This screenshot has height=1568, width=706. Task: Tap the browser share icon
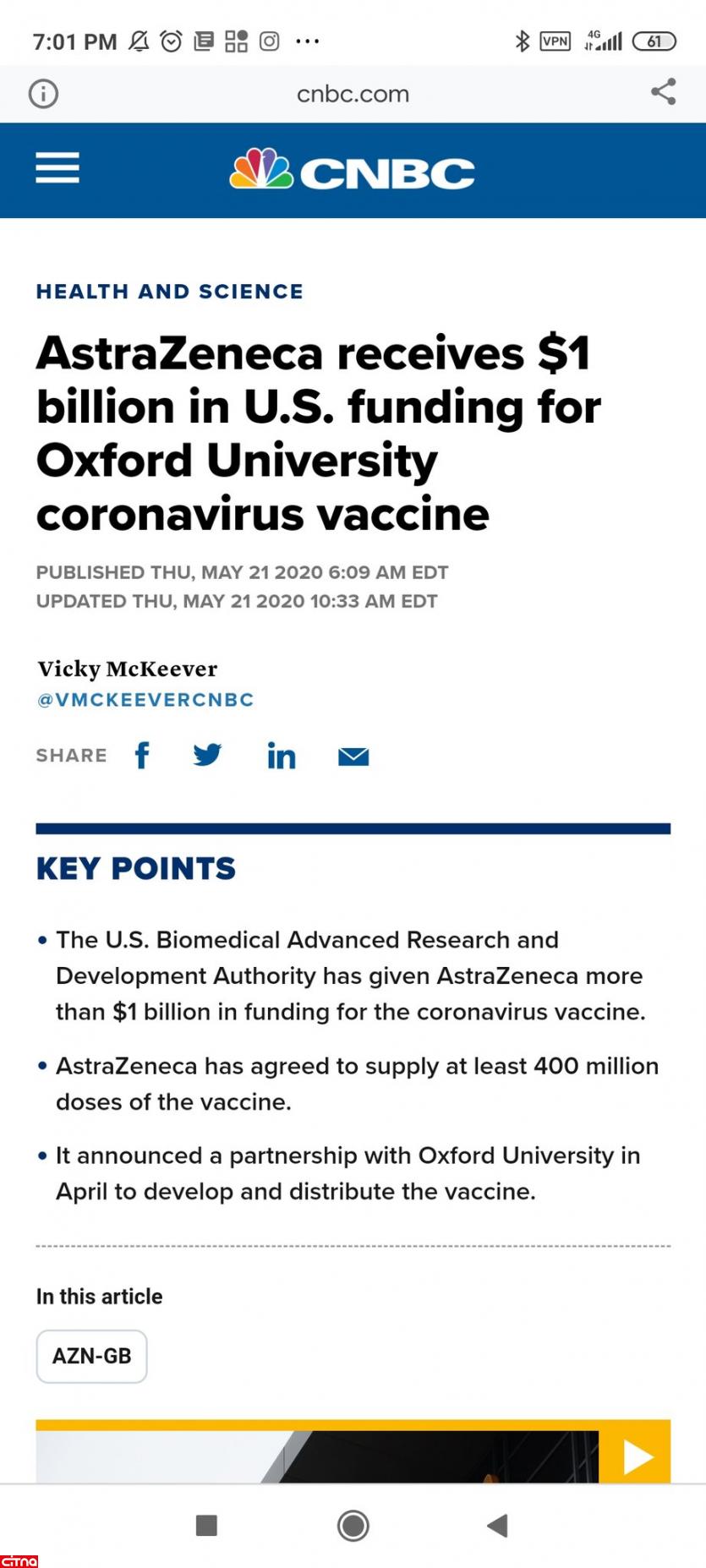664,92
